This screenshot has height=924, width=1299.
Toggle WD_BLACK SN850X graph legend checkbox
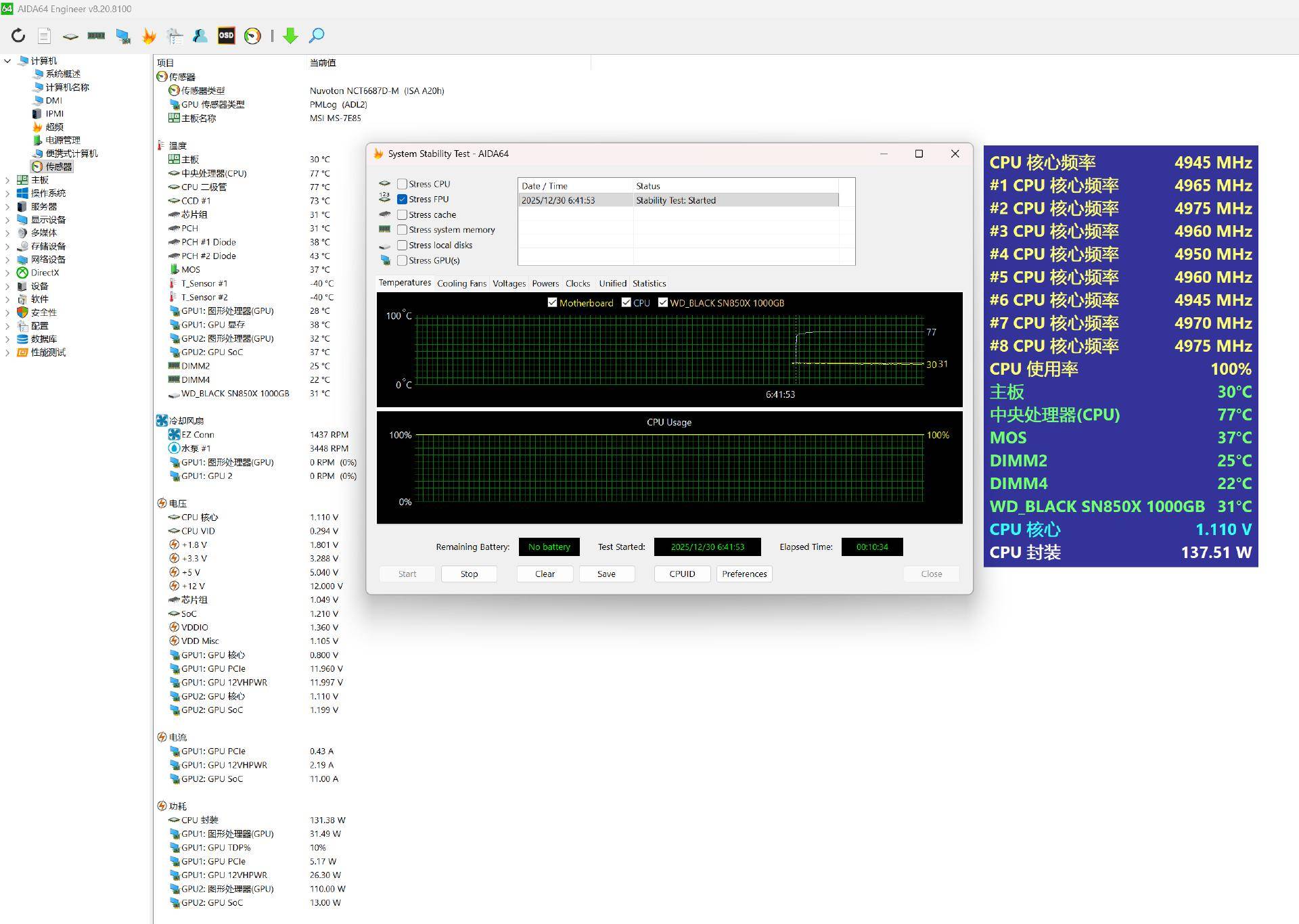coord(663,303)
